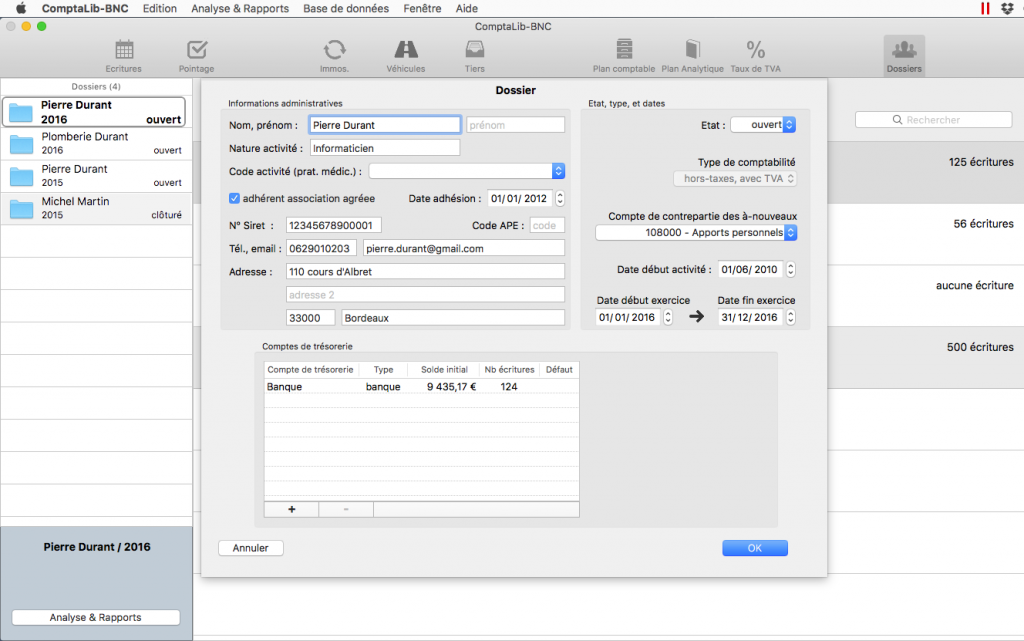Click the Date début exercice date field

pyautogui.click(x=628, y=317)
